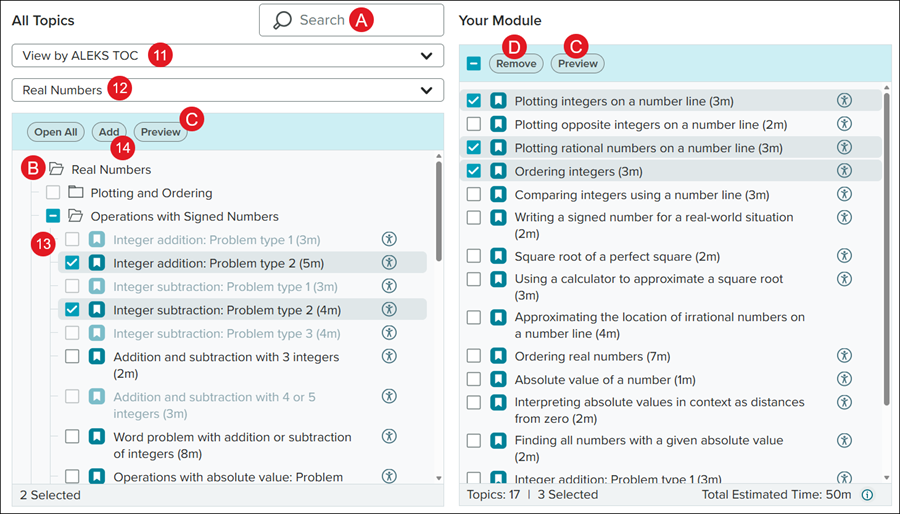This screenshot has width=900, height=514.
Task: Click the accessibility icon beside Ordering integers
Action: tap(844, 171)
